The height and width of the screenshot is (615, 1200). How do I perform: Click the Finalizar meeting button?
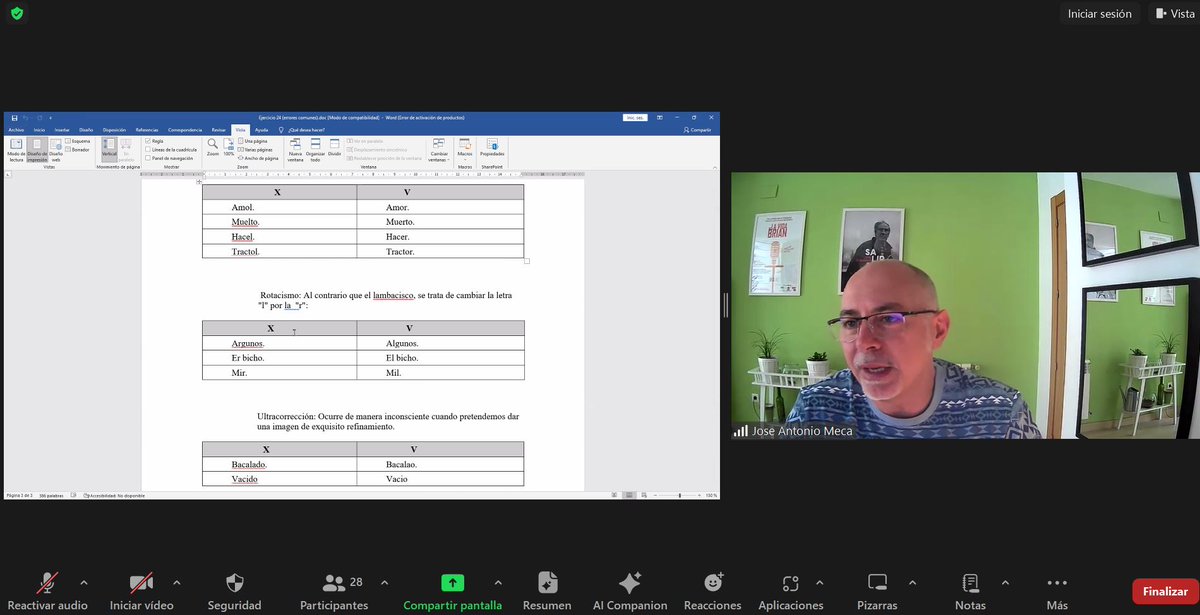click(x=1165, y=591)
